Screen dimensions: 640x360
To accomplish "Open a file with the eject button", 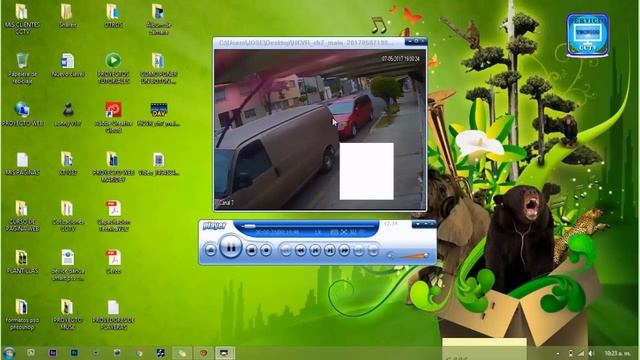I will [210, 250].
